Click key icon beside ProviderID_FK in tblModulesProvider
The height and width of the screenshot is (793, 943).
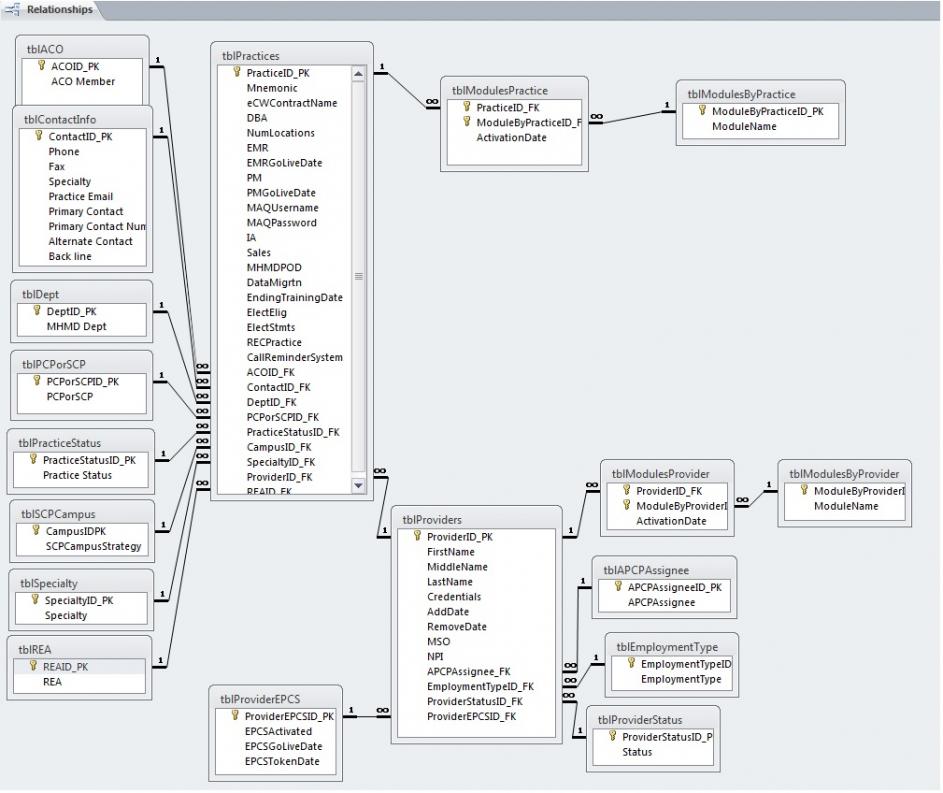coord(627,489)
